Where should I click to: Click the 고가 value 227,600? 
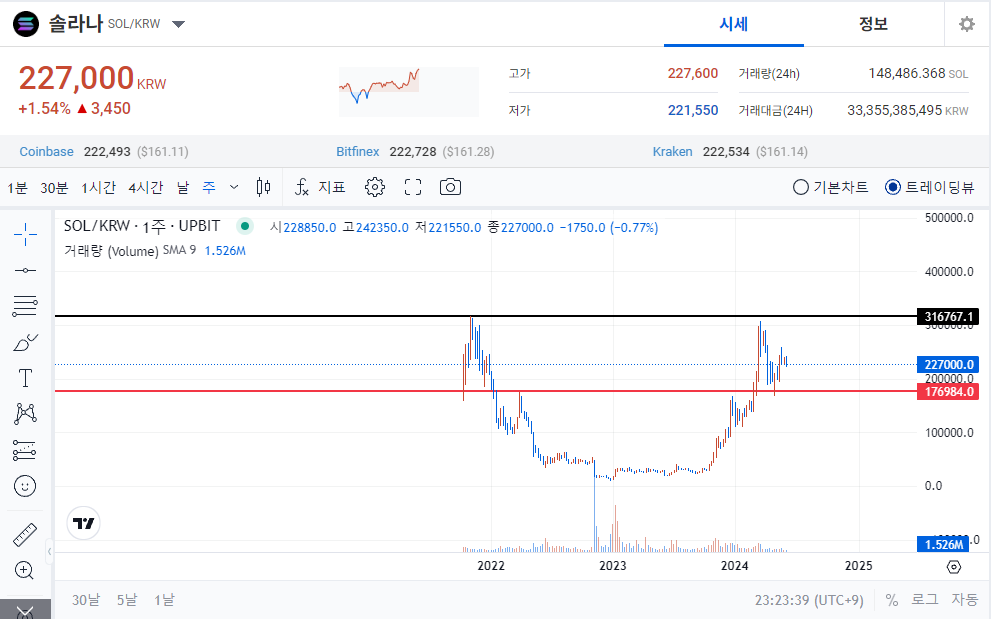693,73
